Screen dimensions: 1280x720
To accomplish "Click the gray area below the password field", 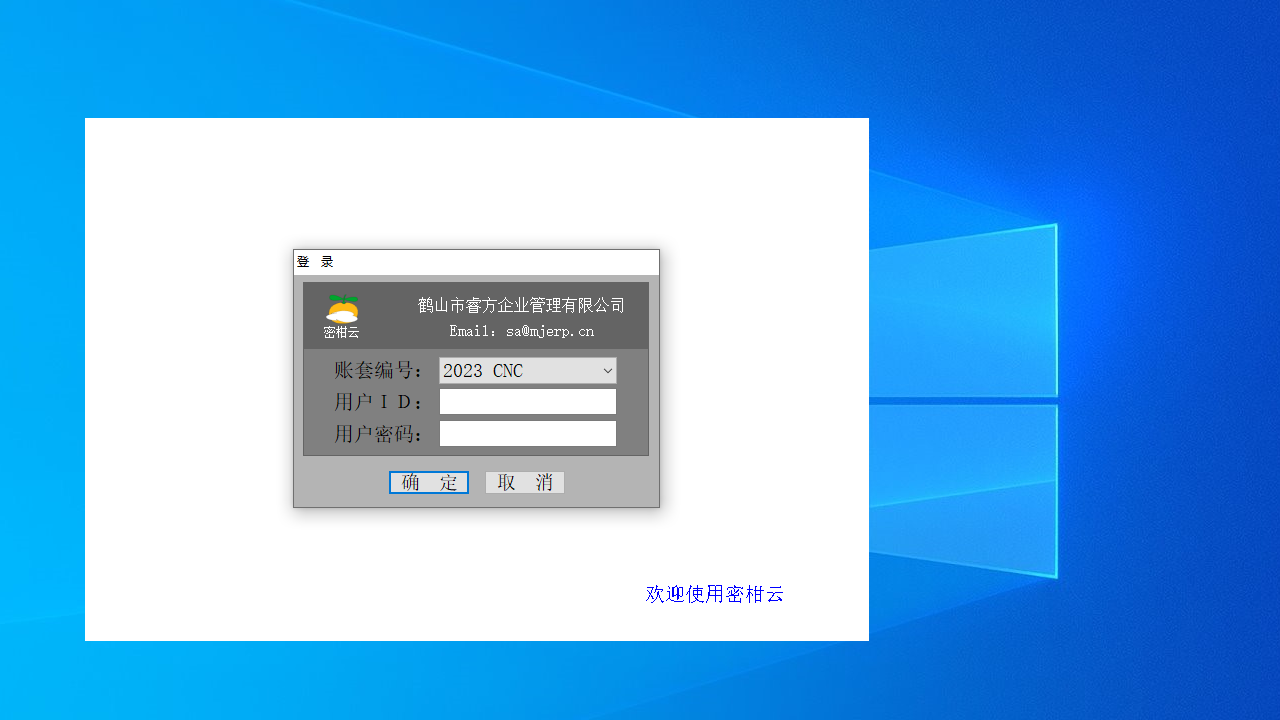I will tap(476, 462).
